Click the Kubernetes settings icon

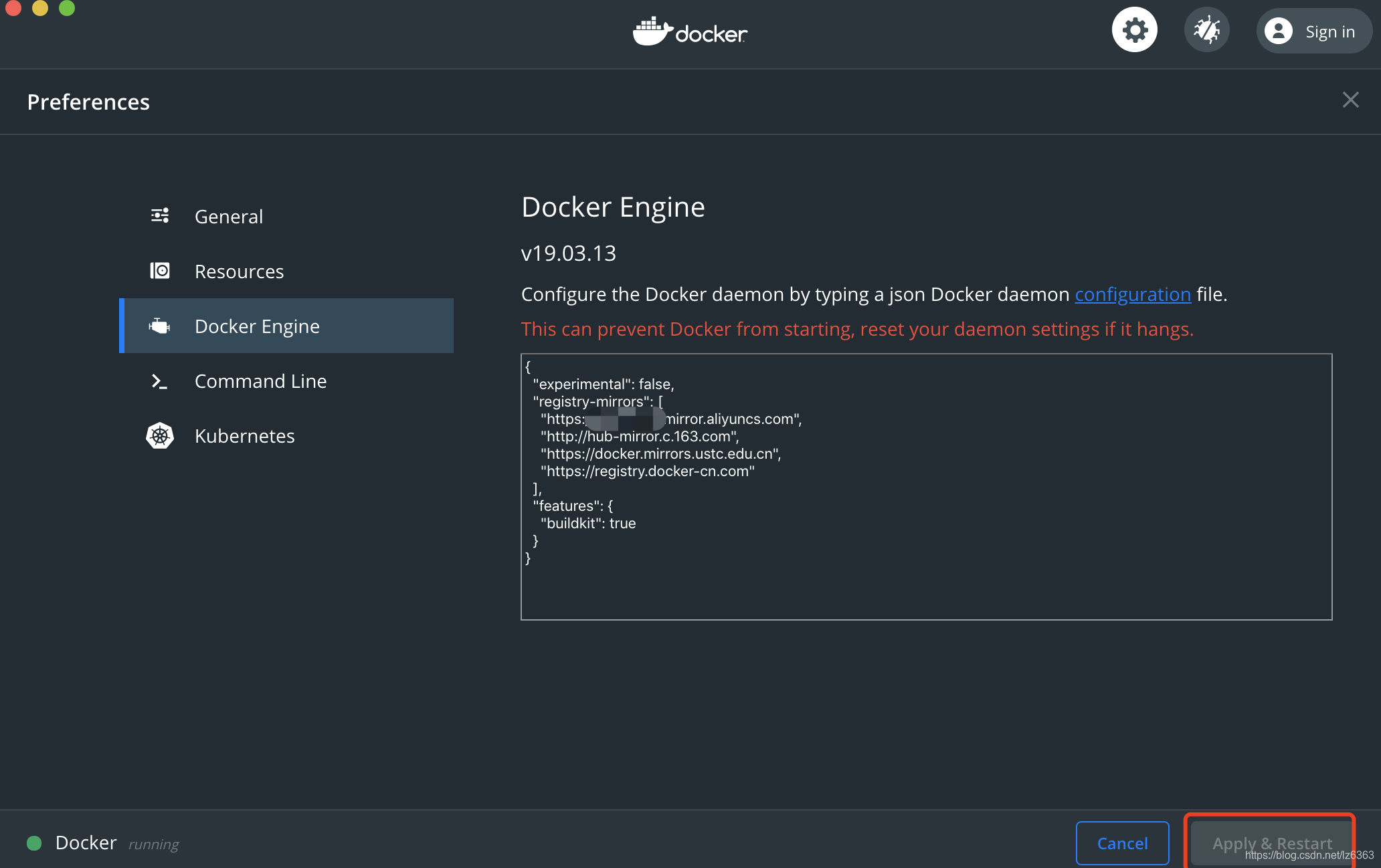(160, 435)
